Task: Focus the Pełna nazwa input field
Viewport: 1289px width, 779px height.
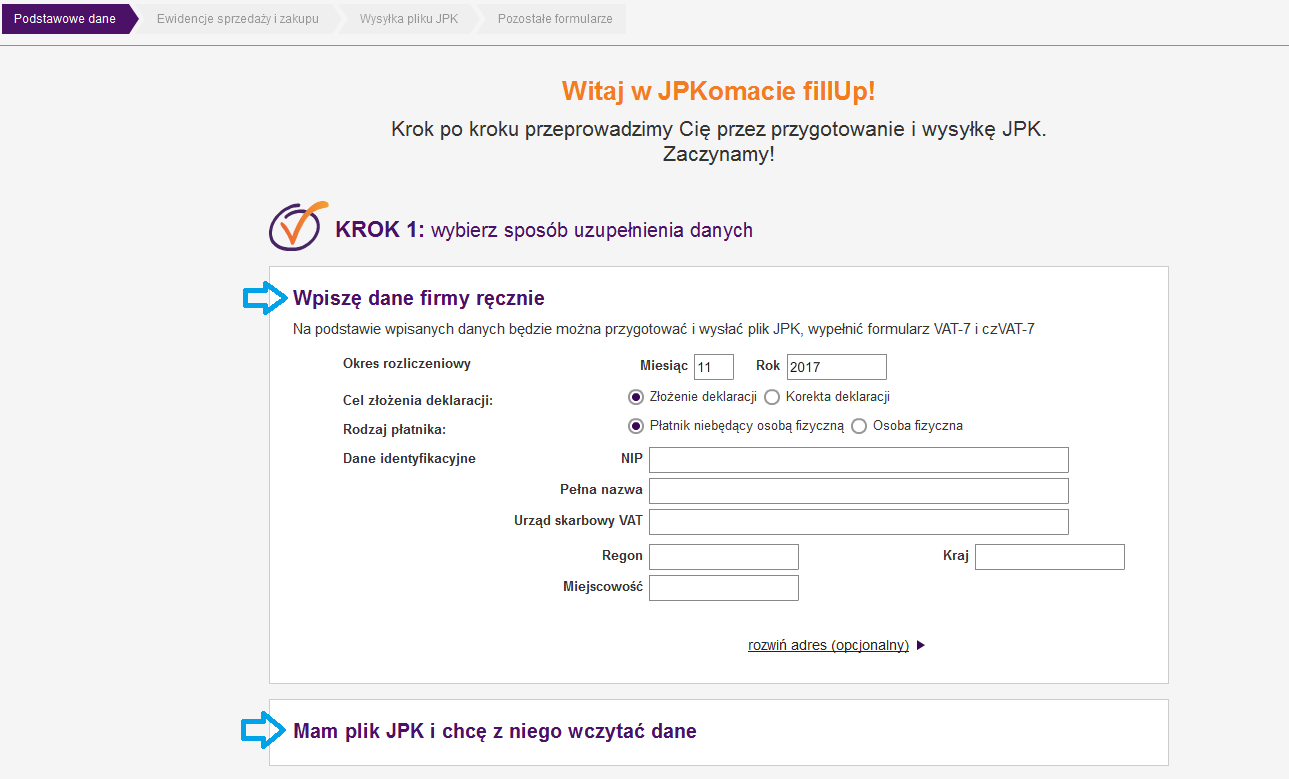Action: [x=859, y=491]
